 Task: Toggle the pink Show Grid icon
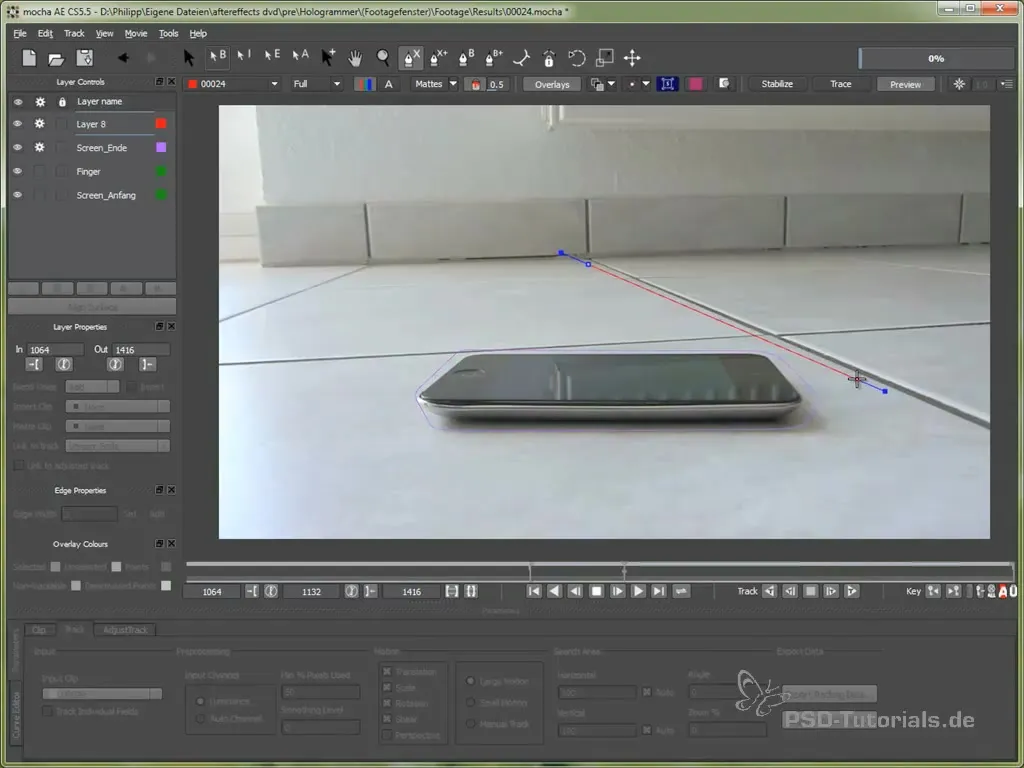pyautogui.click(x=695, y=84)
